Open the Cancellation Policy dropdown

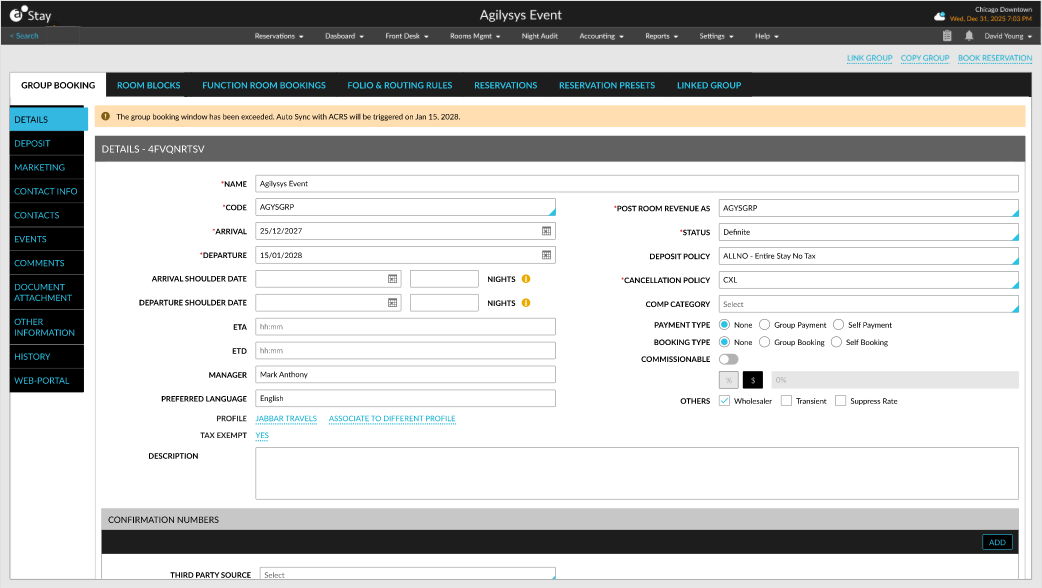click(869, 280)
